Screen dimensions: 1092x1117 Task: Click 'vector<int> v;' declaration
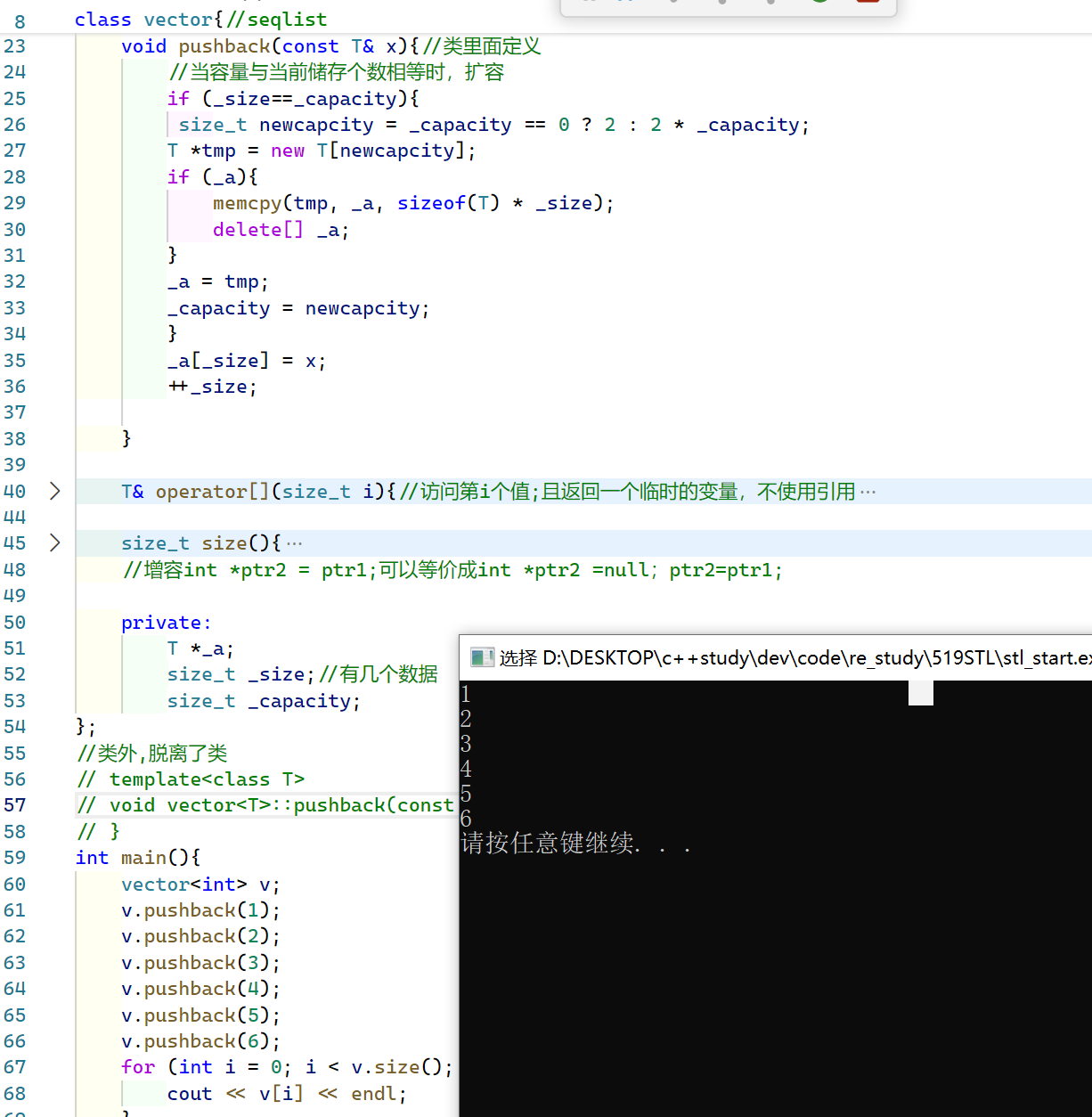pyautogui.click(x=200, y=885)
